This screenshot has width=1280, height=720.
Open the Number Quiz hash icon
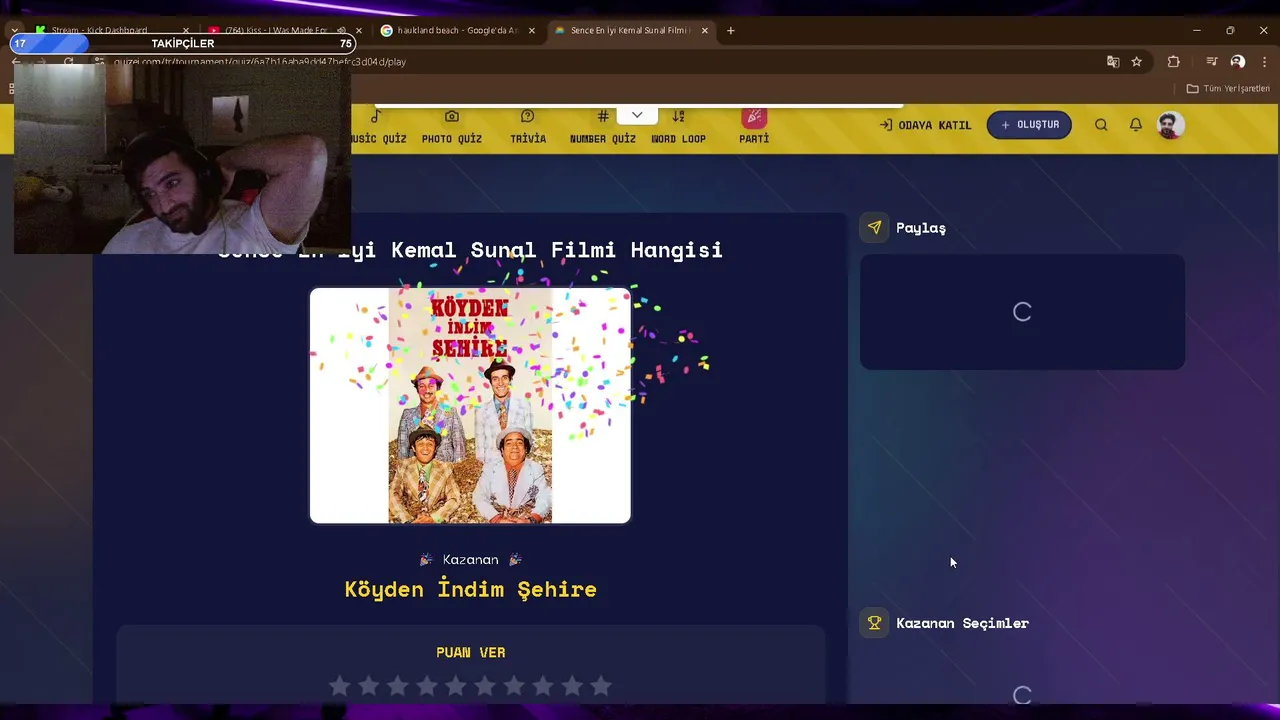coord(602,117)
